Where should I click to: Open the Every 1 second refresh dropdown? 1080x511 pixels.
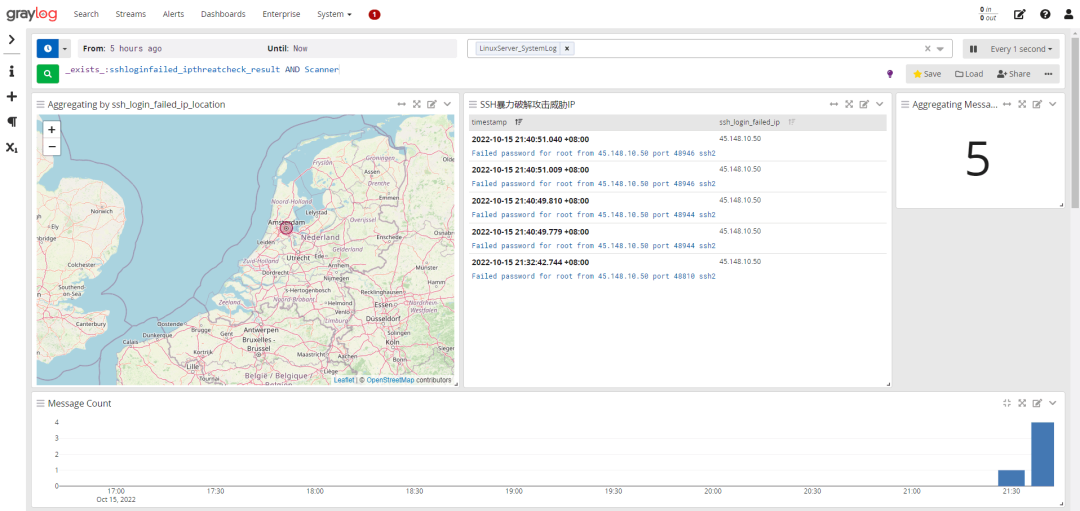tap(1020, 48)
